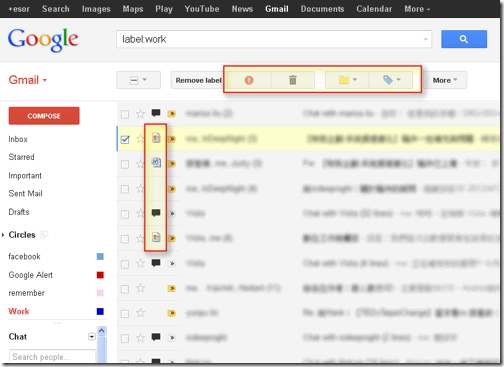Open Calendar in top bar
504x367 pixels.
[x=374, y=9]
